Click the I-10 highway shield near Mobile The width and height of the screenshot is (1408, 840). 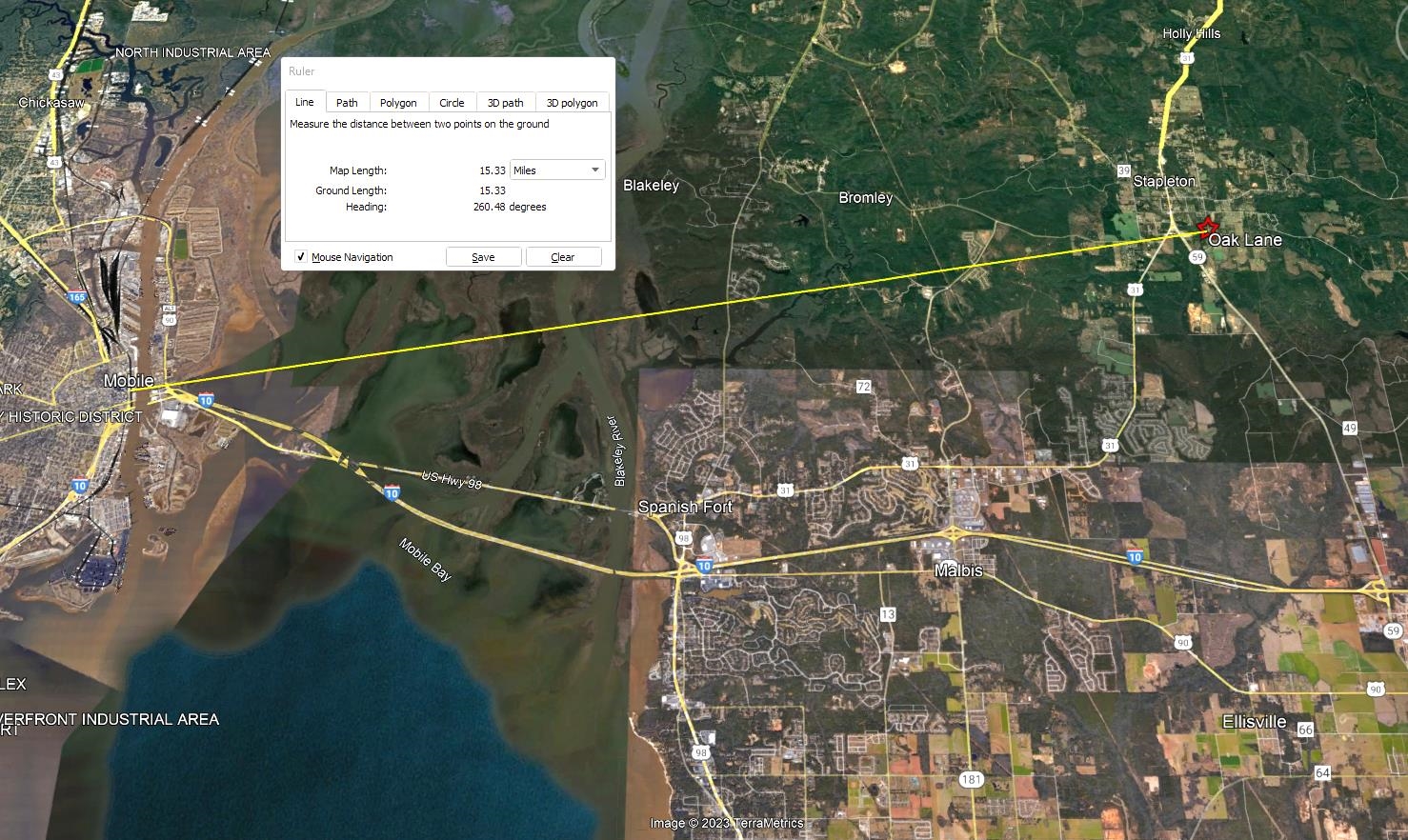click(x=206, y=401)
